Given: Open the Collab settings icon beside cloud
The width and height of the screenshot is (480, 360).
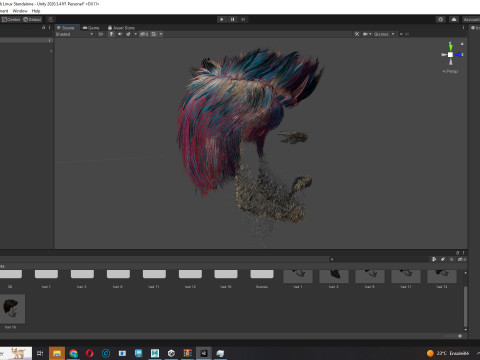Looking at the screenshot, I should coord(441,19).
